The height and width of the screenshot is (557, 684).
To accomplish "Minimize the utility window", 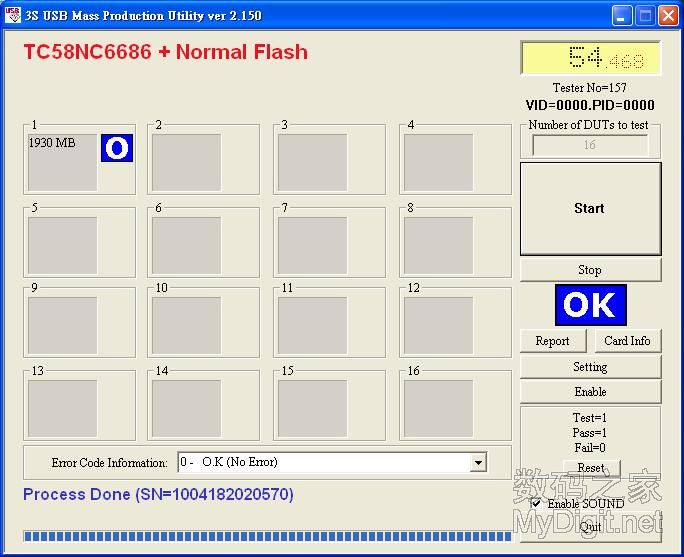I will coord(622,16).
